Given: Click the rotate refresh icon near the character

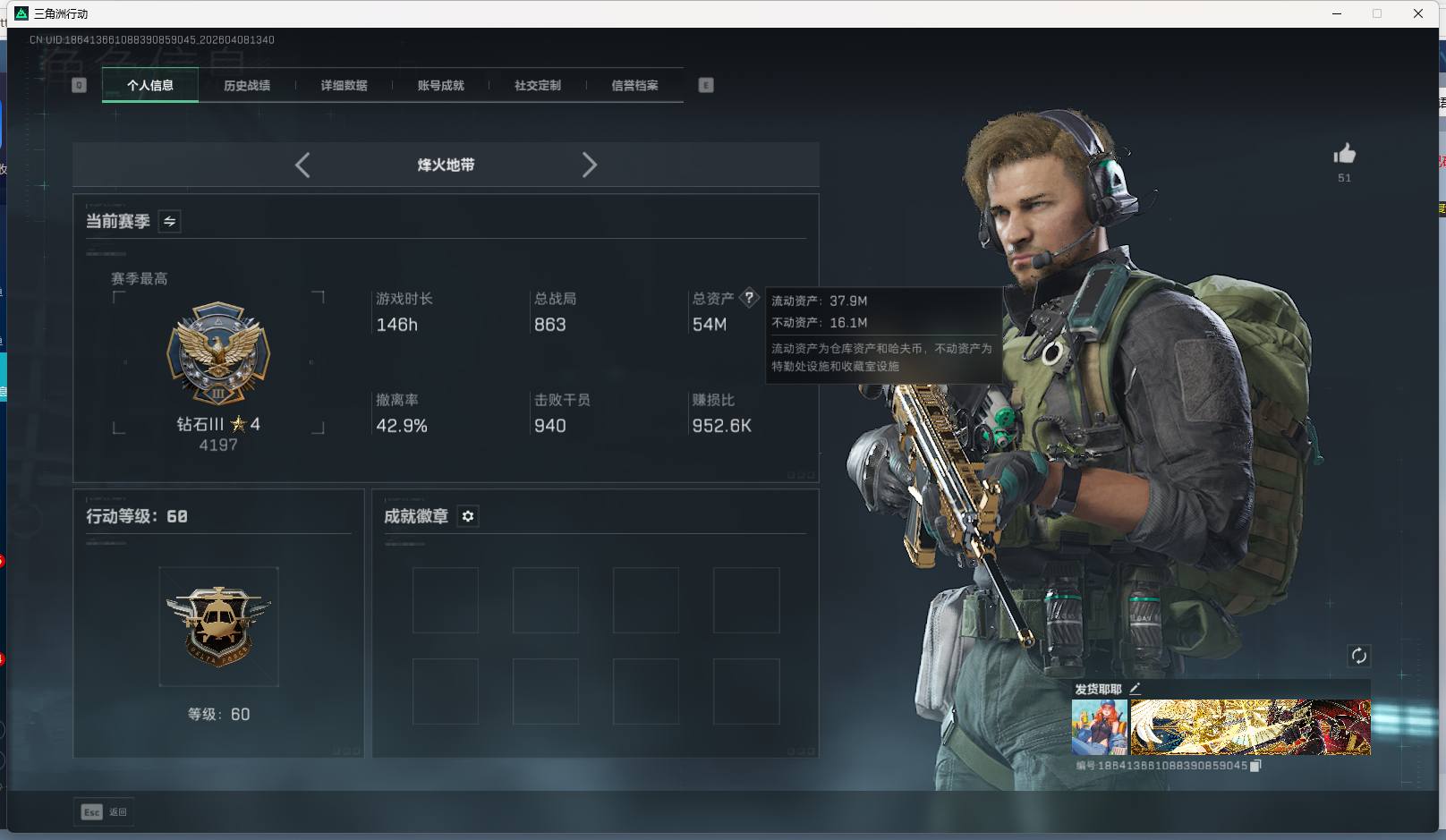Looking at the screenshot, I should pyautogui.click(x=1359, y=656).
